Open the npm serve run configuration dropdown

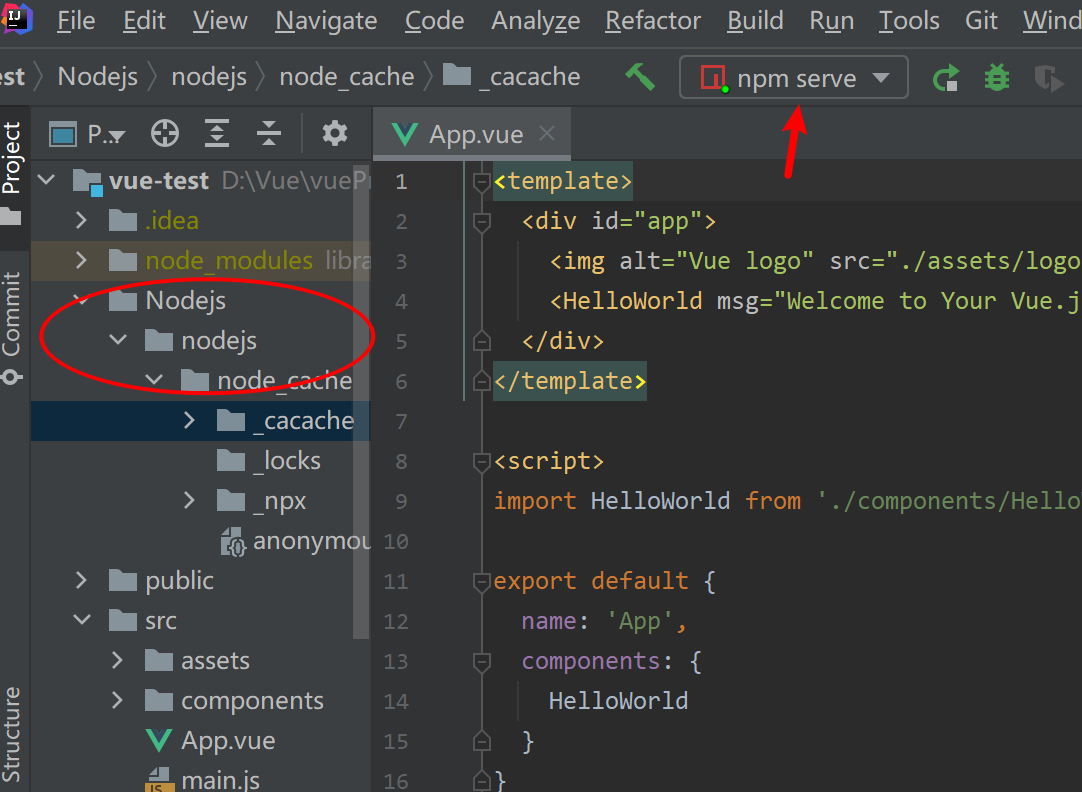tap(794, 77)
